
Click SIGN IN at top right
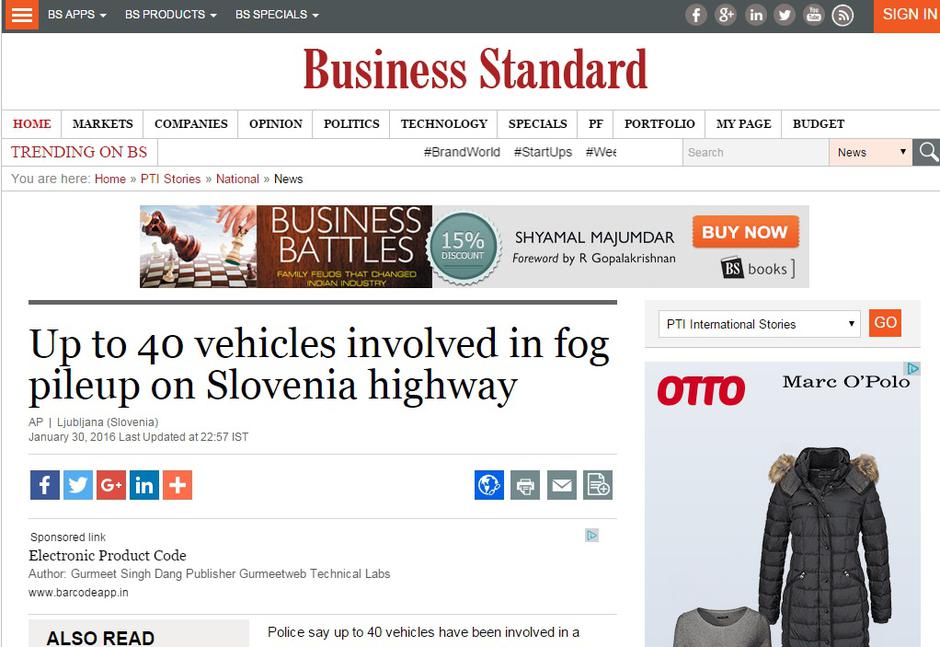908,15
